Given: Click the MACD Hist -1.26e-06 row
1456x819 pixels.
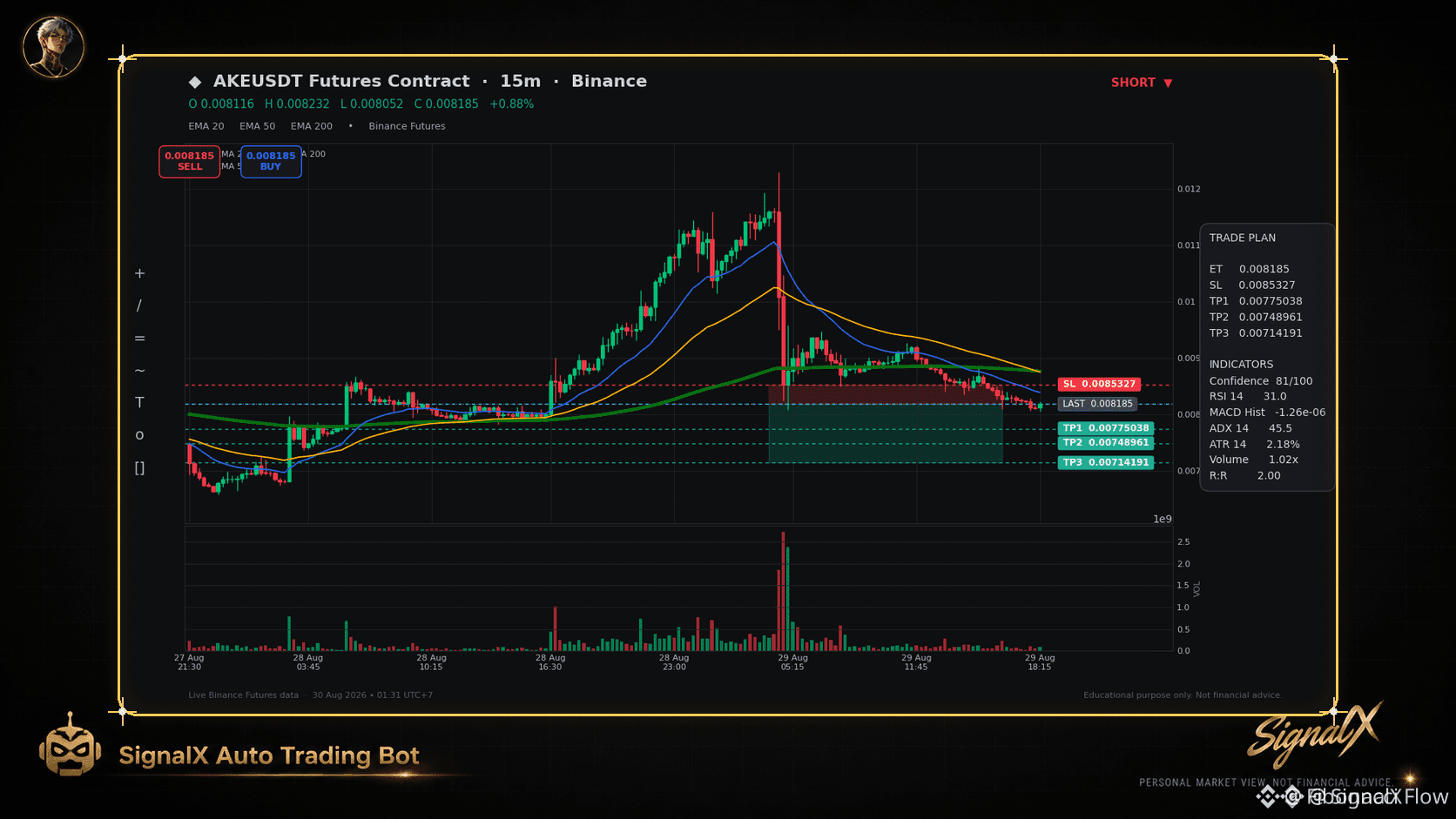Looking at the screenshot, I should pos(1267,412).
